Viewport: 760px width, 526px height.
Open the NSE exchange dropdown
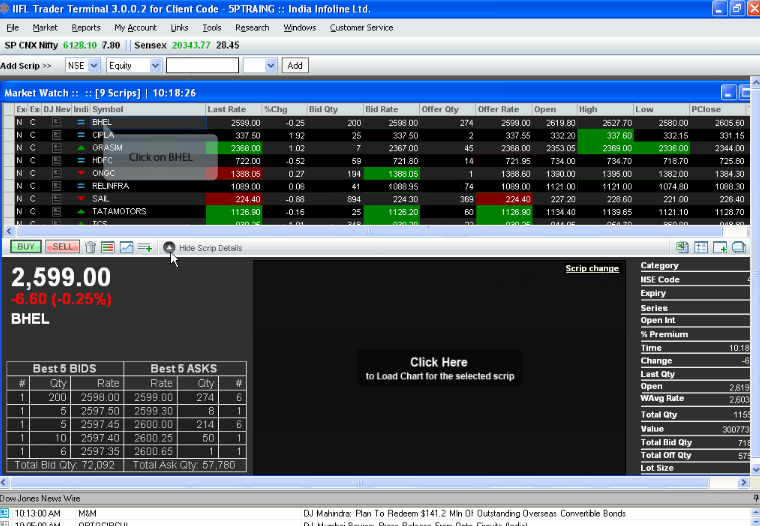click(82, 65)
